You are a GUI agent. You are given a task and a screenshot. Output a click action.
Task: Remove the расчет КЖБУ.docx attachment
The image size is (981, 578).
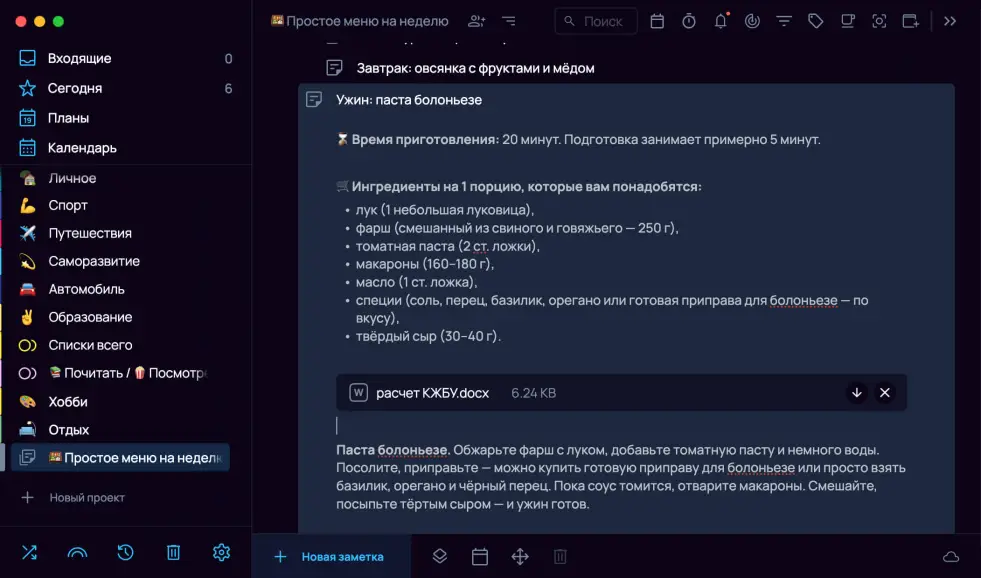point(884,393)
